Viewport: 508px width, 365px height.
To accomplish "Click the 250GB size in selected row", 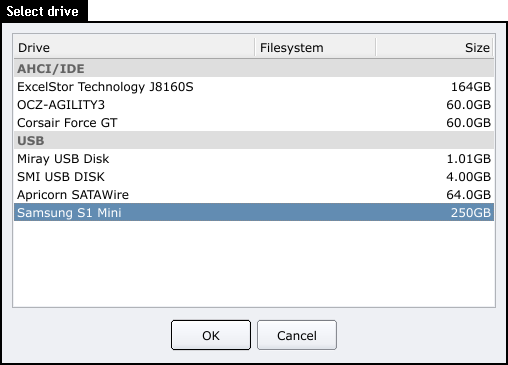I will (x=471, y=213).
